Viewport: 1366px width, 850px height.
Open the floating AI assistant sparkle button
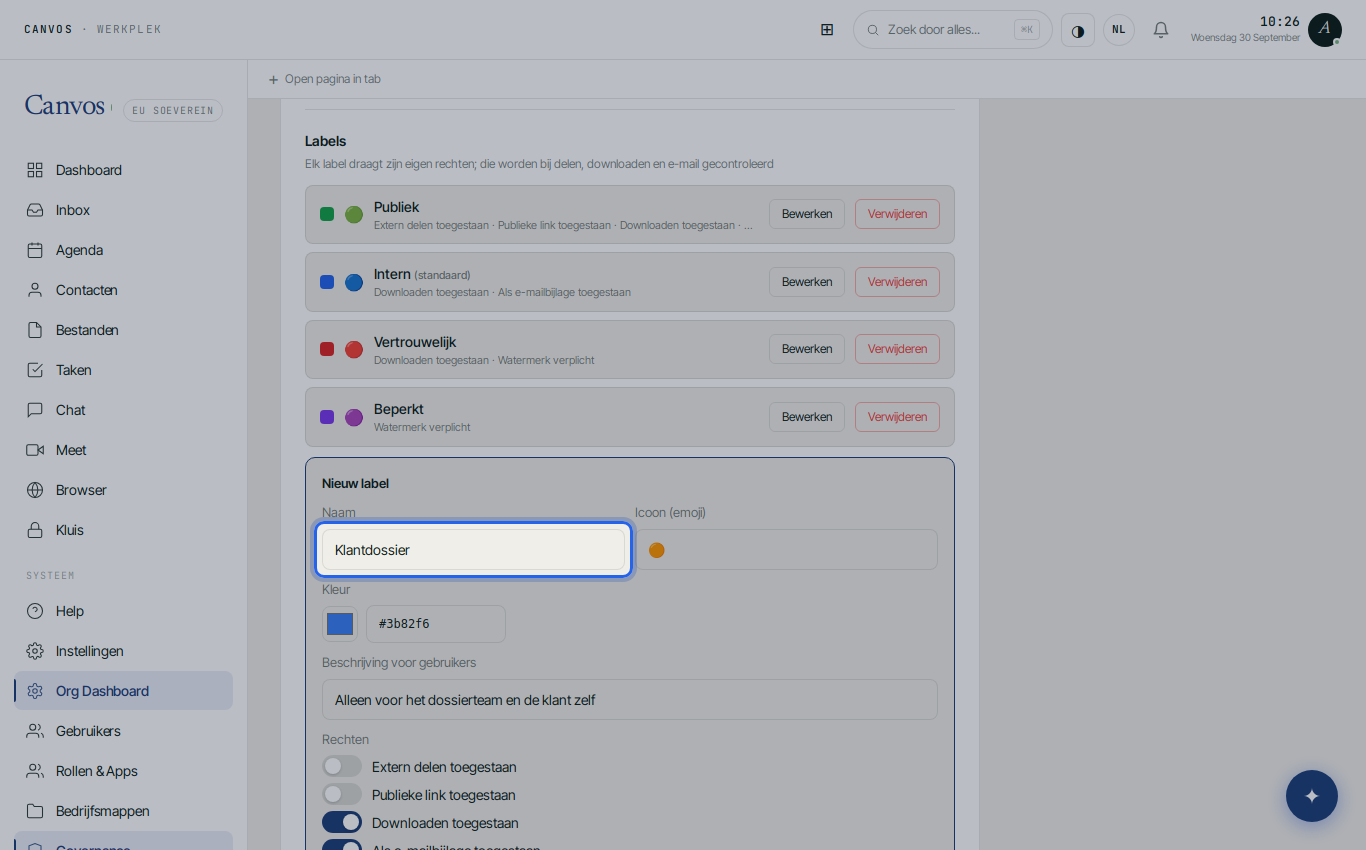(x=1312, y=796)
